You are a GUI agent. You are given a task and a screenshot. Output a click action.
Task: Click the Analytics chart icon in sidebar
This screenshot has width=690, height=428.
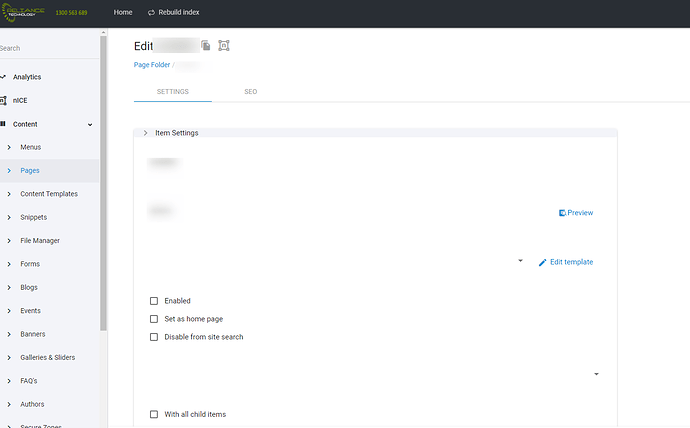pos(3,77)
